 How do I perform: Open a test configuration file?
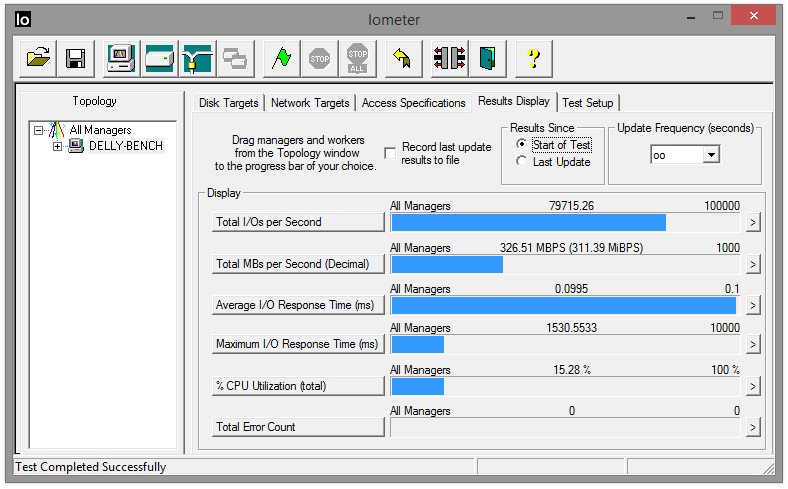38,59
